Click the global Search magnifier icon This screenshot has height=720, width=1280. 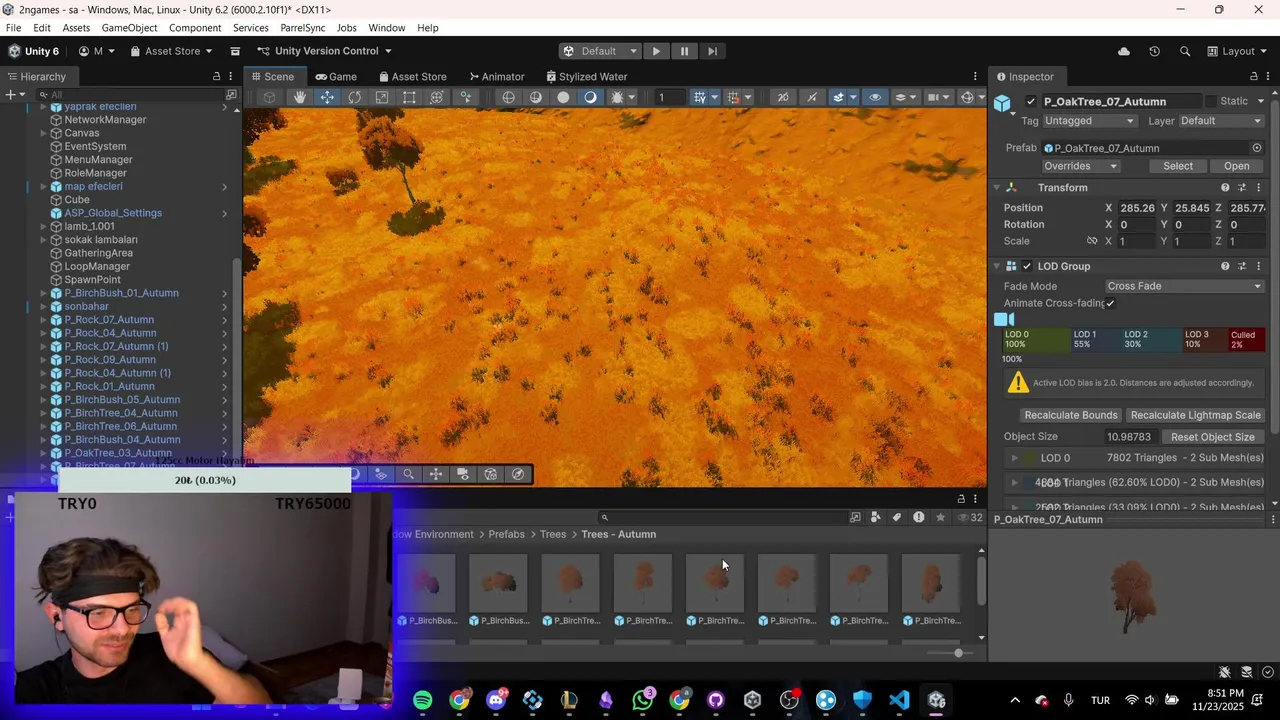click(1185, 51)
